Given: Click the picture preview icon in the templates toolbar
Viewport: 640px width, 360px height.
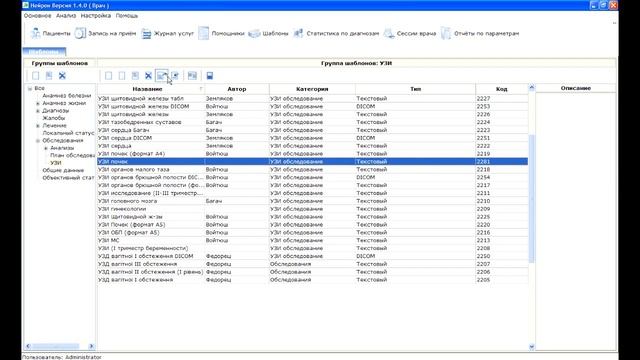Looking at the screenshot, I should 192,76.
